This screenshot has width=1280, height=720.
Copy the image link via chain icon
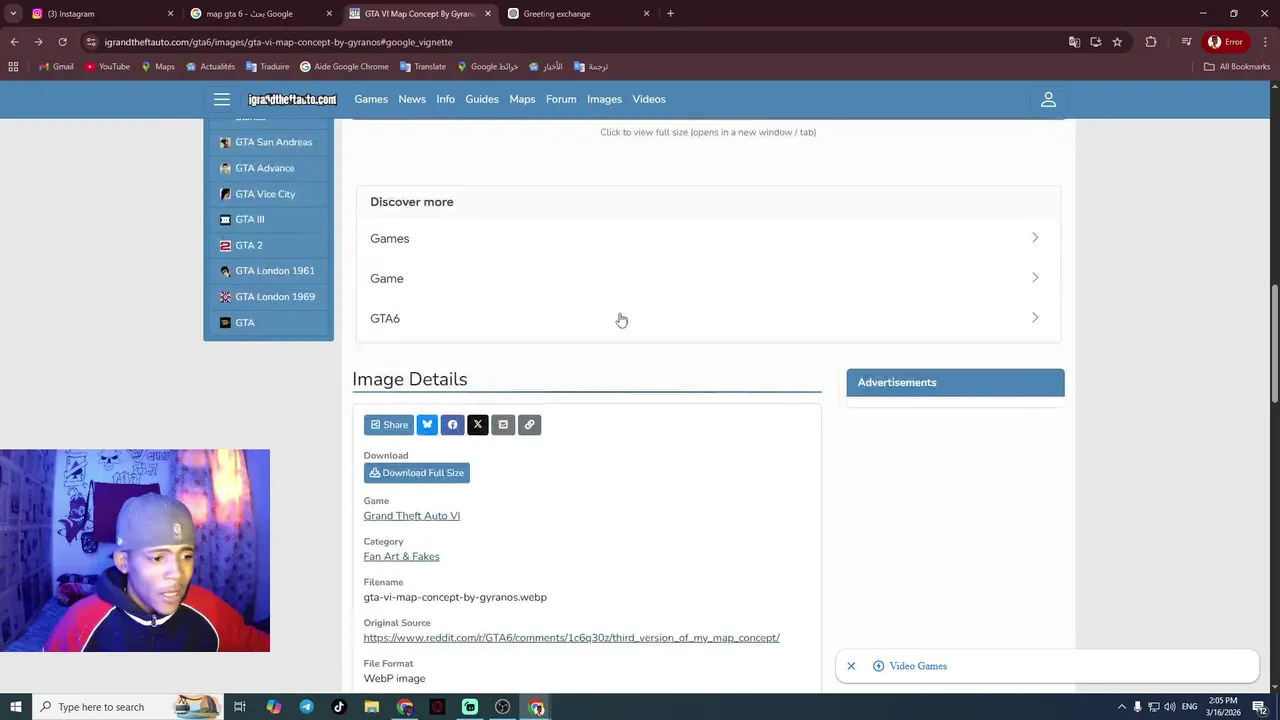point(529,425)
